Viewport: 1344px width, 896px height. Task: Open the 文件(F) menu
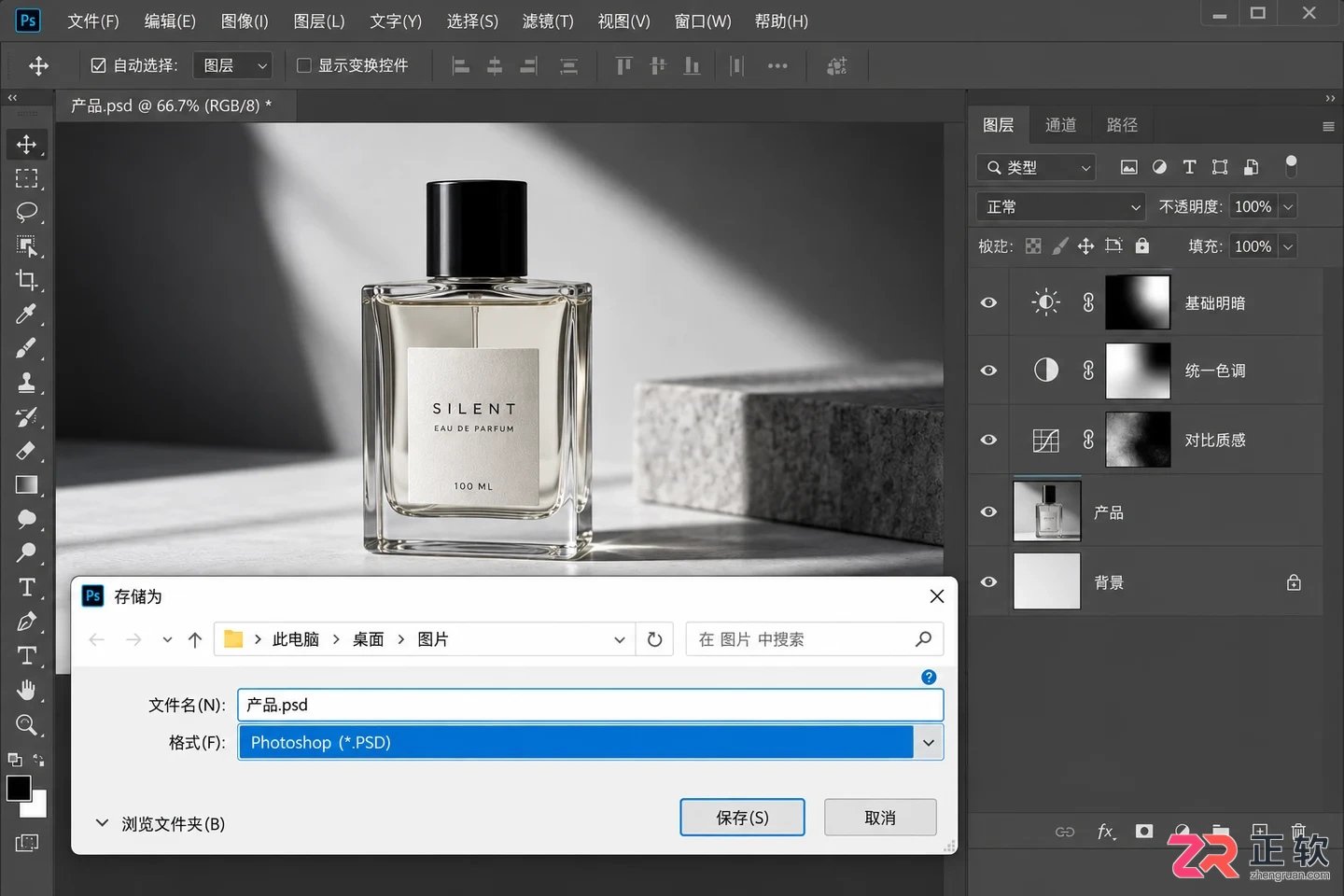point(93,21)
